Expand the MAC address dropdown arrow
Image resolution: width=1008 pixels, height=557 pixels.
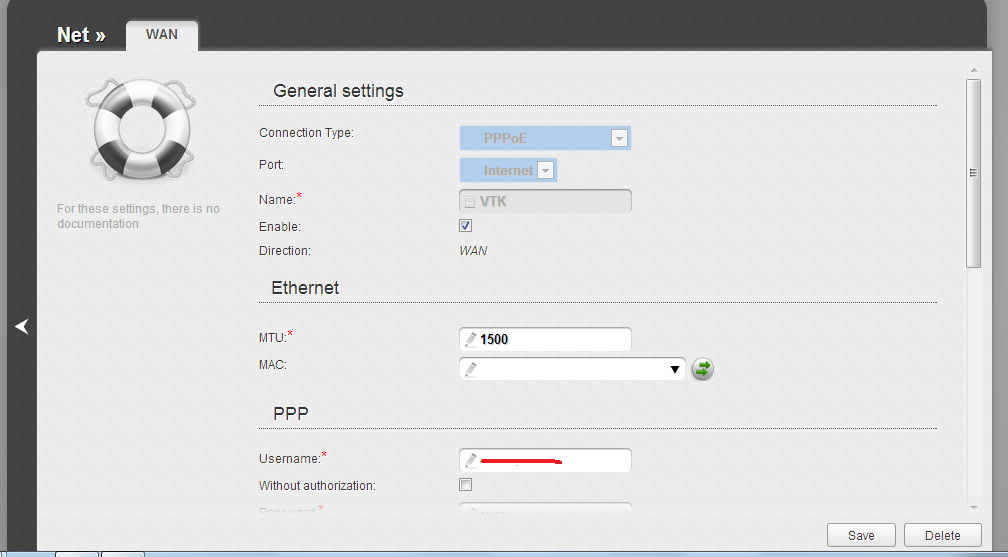point(675,369)
